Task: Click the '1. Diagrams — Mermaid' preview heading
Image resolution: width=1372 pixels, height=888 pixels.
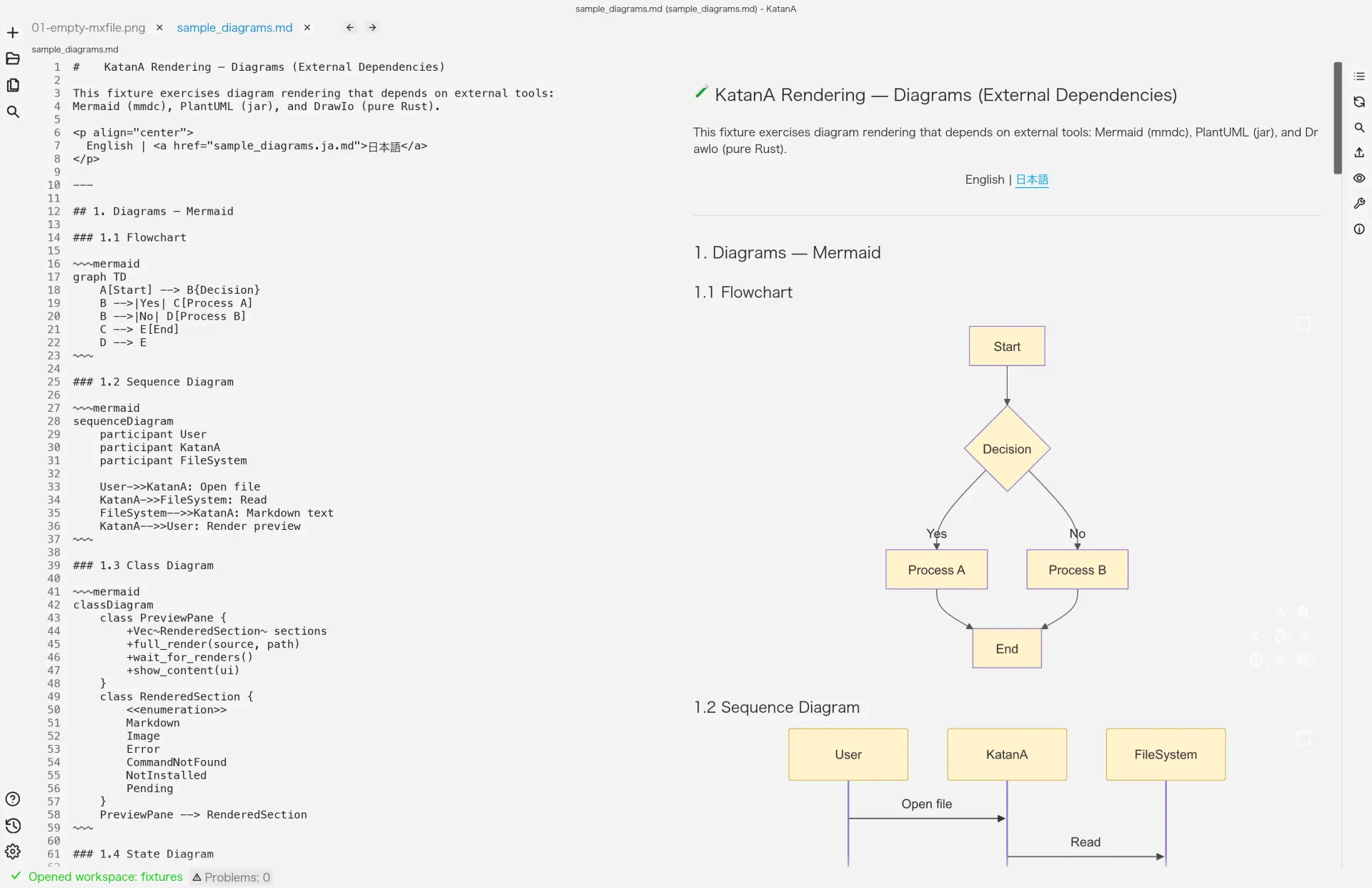Action: point(787,252)
